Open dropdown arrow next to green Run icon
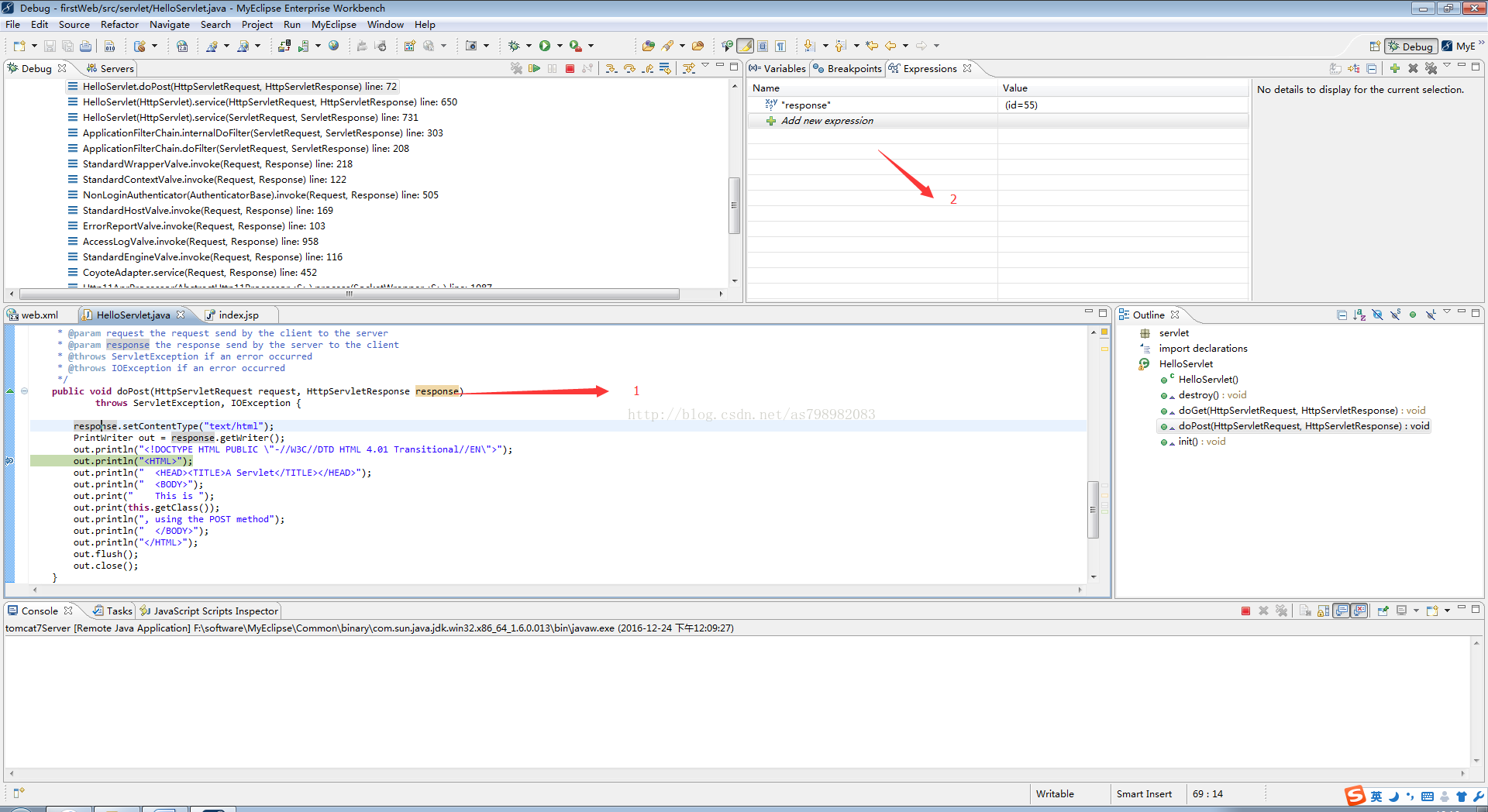 point(560,46)
